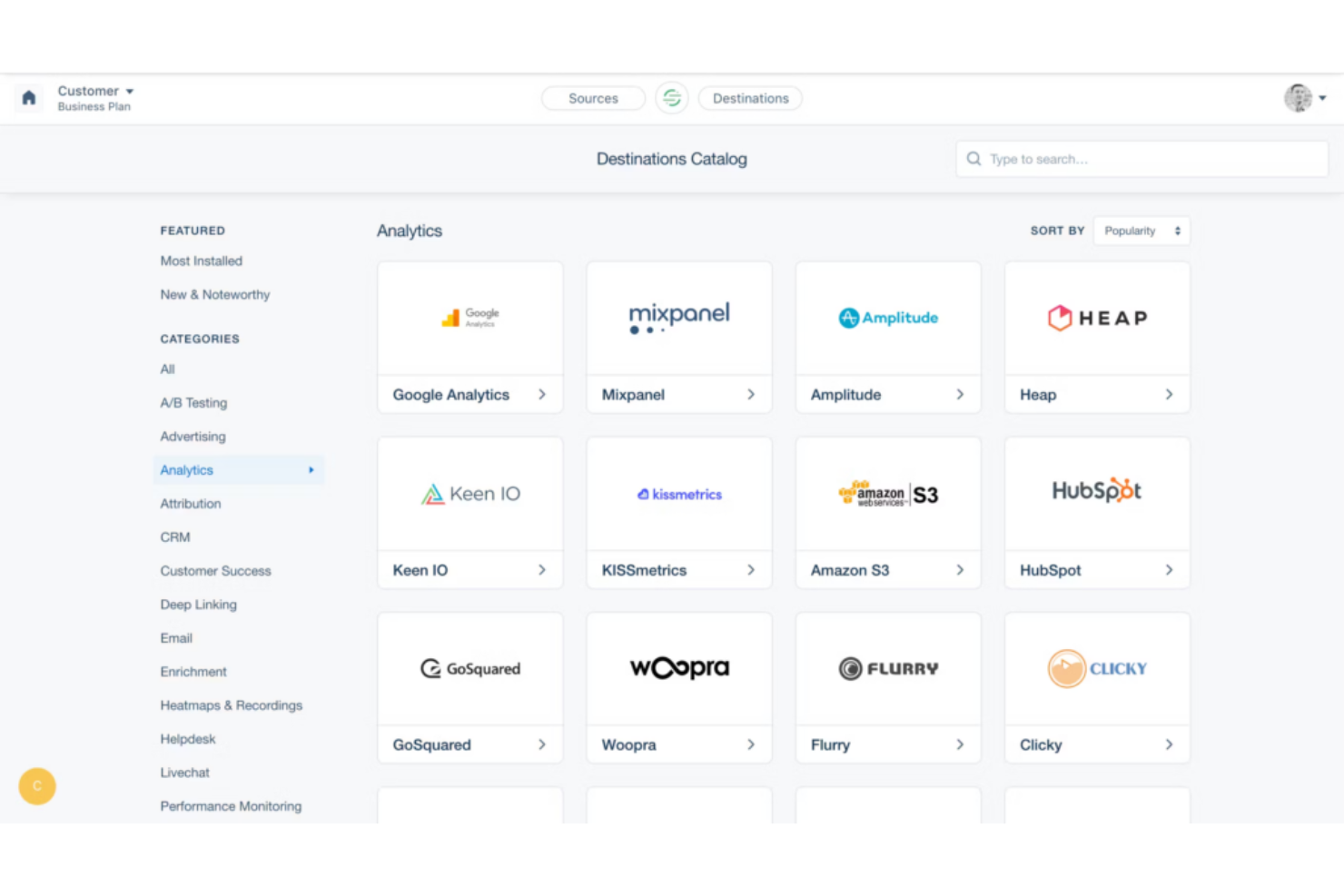The height and width of the screenshot is (896, 1344).
Task: Expand the Woopra chevron arrow
Action: pos(751,745)
